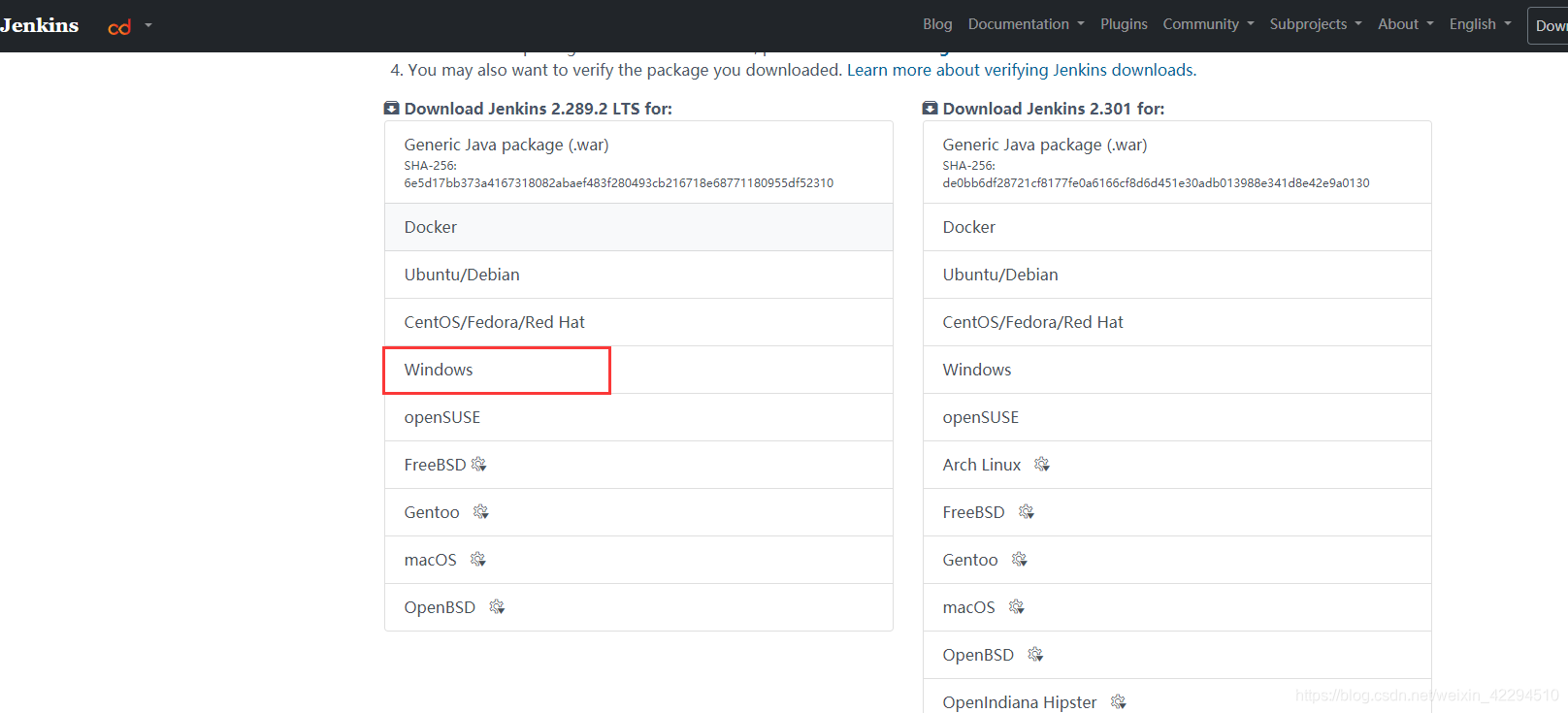Expand the About menu
The width and height of the screenshot is (1568, 713).
click(1405, 24)
